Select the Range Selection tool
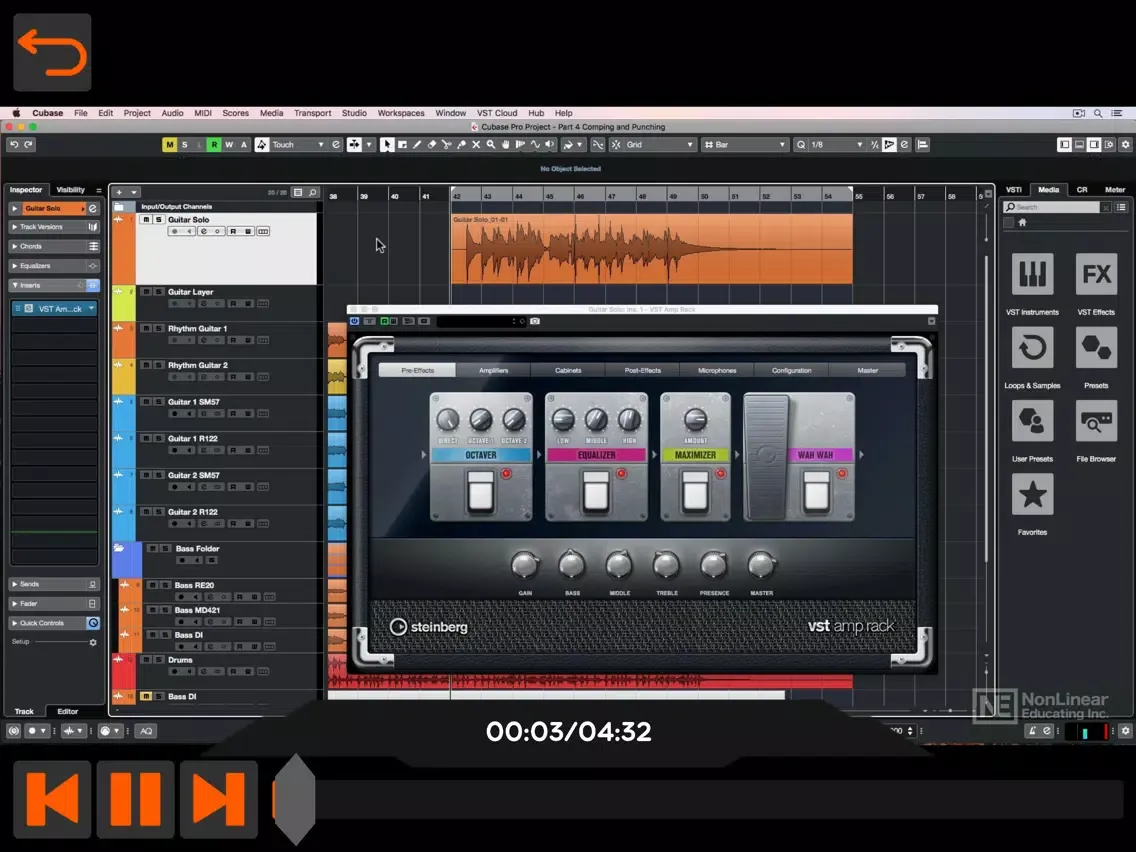The height and width of the screenshot is (852, 1136). click(x=402, y=145)
